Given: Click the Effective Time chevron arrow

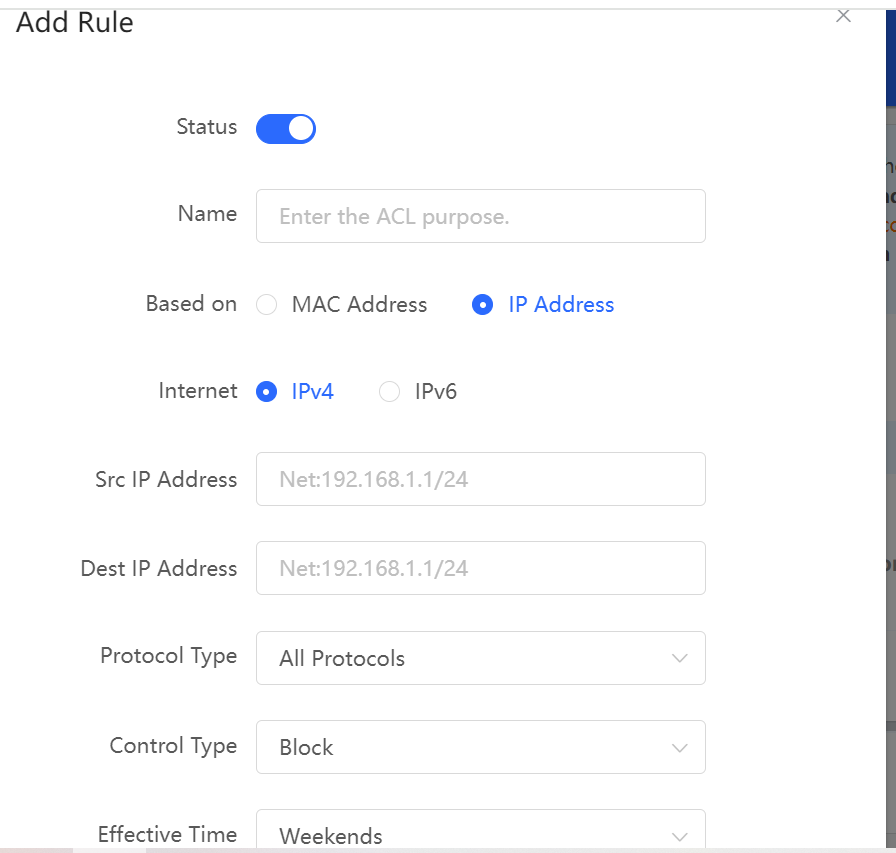Looking at the screenshot, I should [679, 837].
